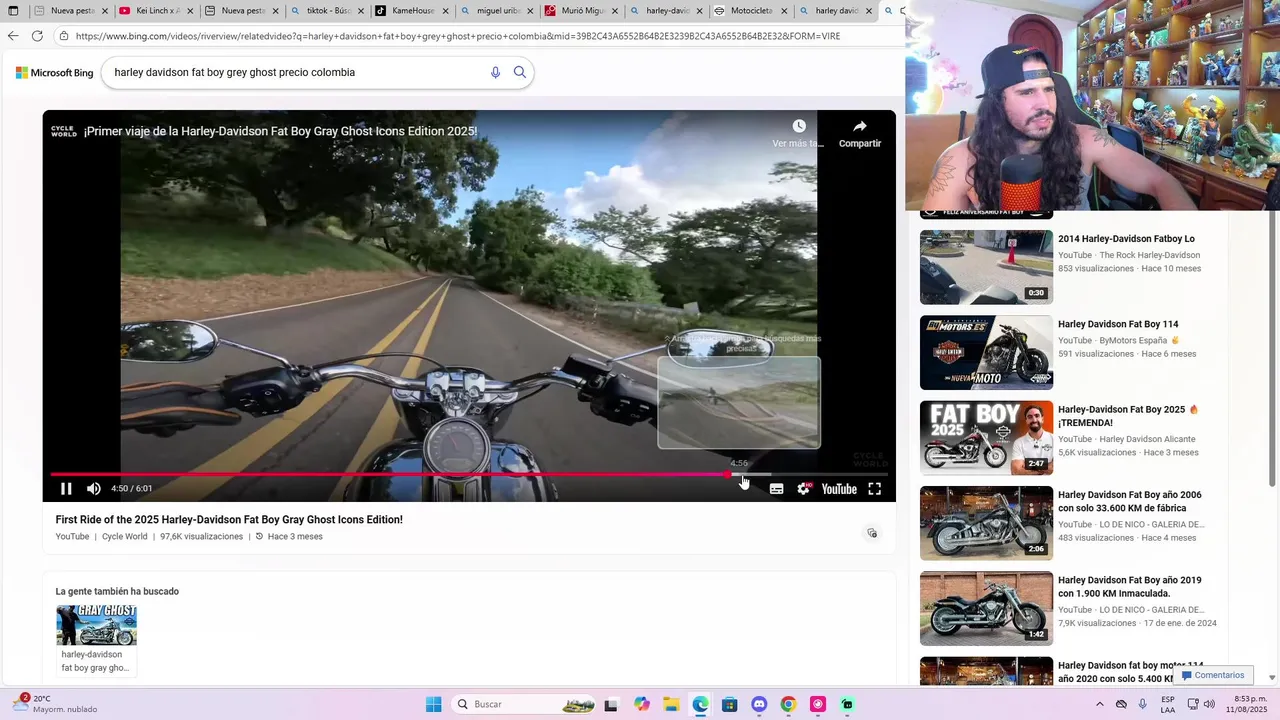Screen dimensions: 1280x720
Task: Switch to the KameHouse tab
Action: [x=411, y=11]
